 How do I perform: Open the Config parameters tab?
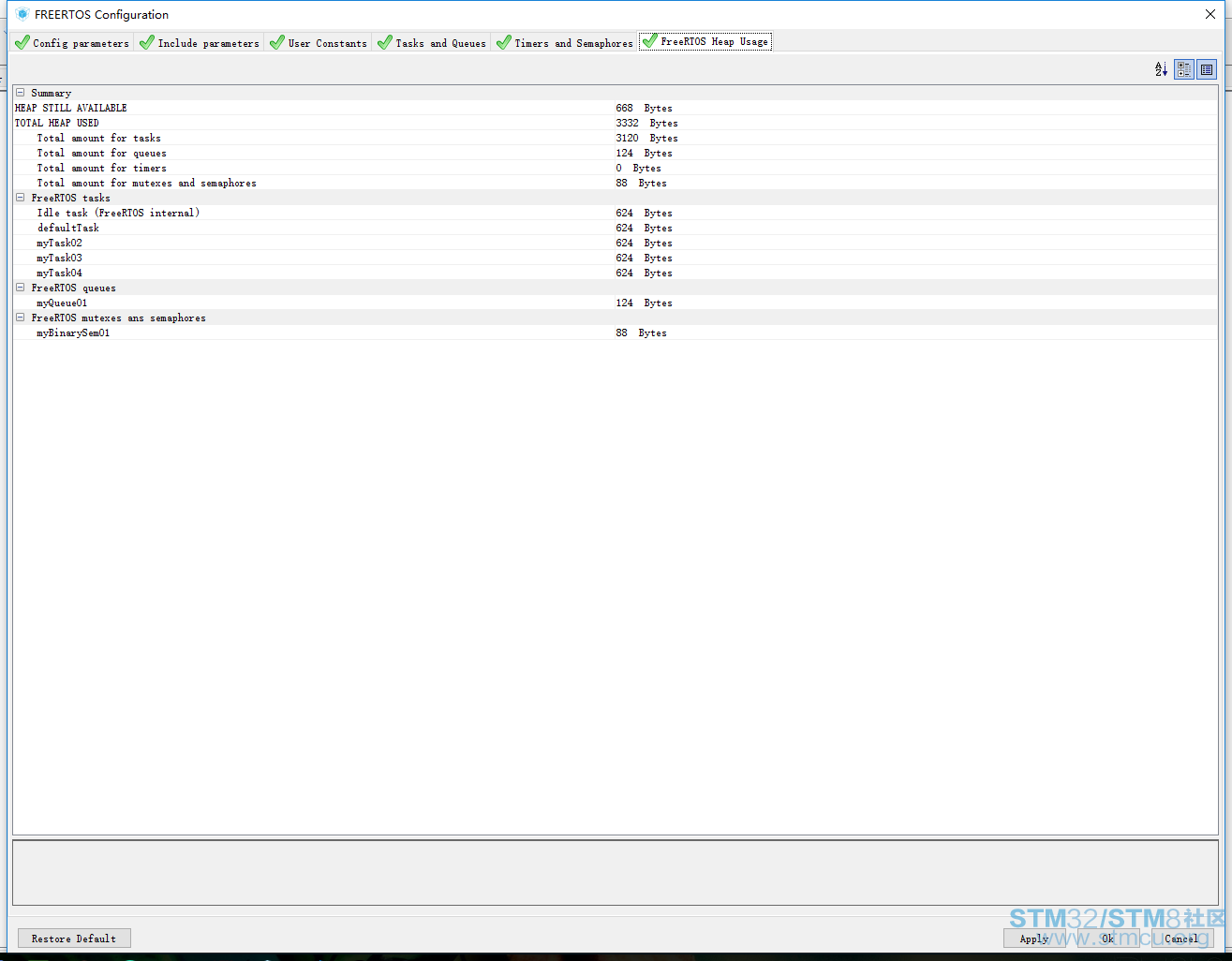coord(72,43)
